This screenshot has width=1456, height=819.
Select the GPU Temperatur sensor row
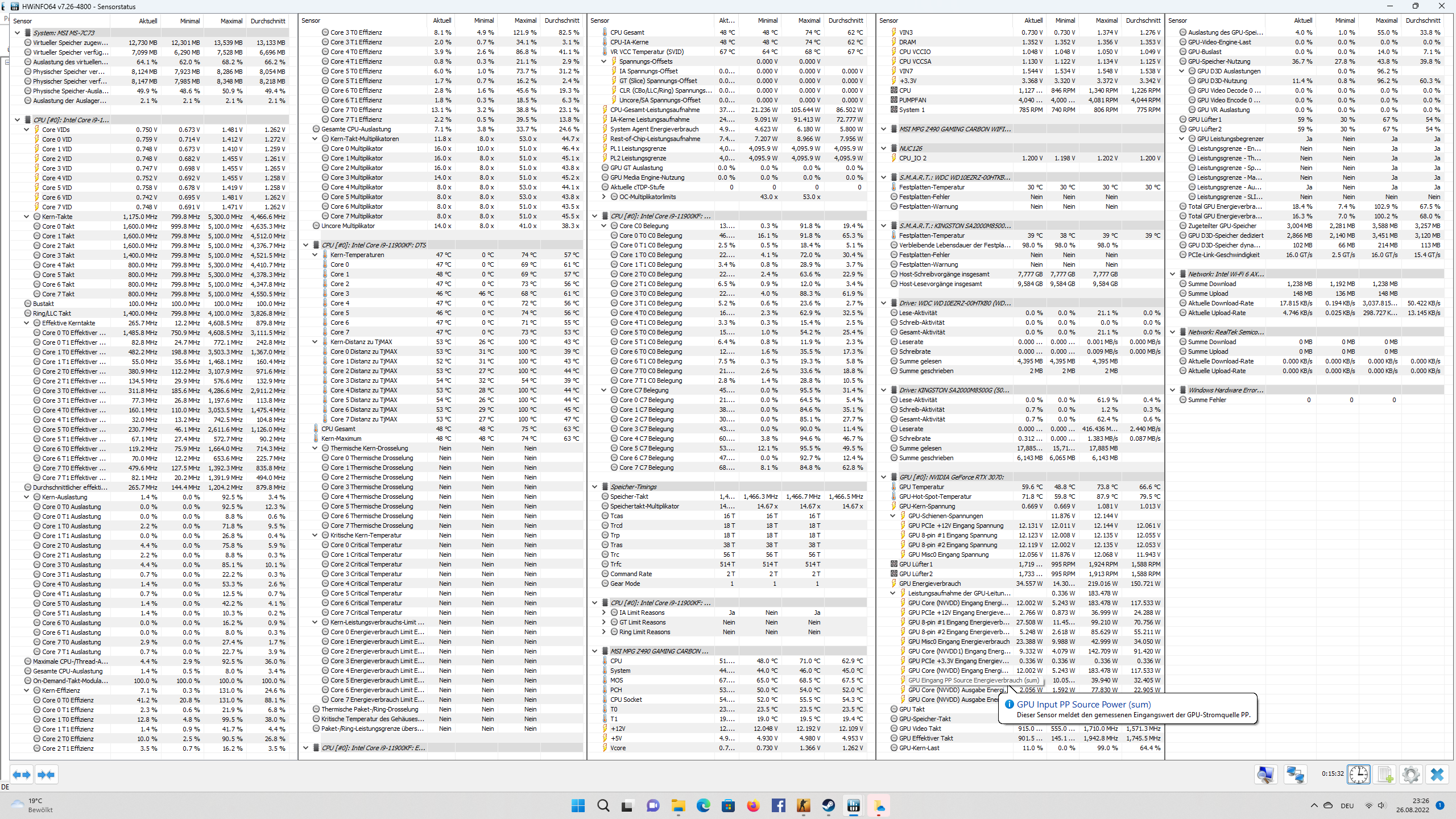point(921,487)
